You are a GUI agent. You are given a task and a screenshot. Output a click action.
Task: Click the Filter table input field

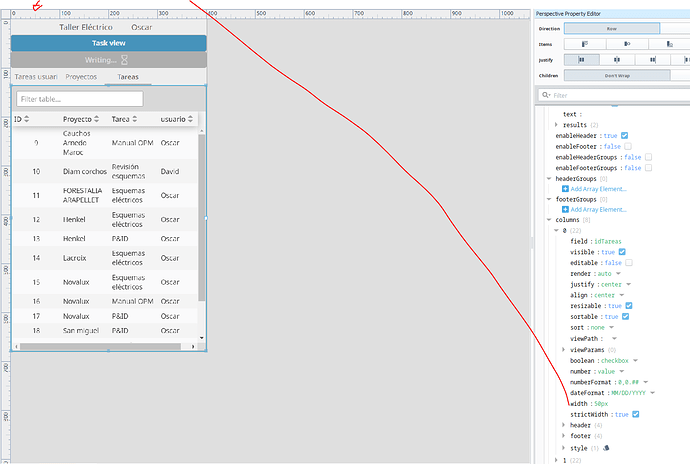point(80,99)
